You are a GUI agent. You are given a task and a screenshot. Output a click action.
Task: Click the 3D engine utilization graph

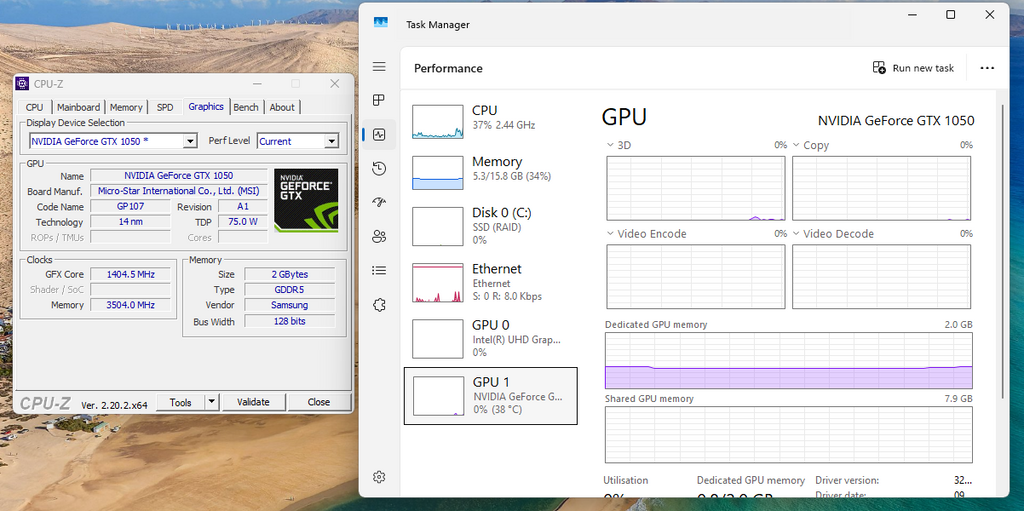click(x=696, y=188)
